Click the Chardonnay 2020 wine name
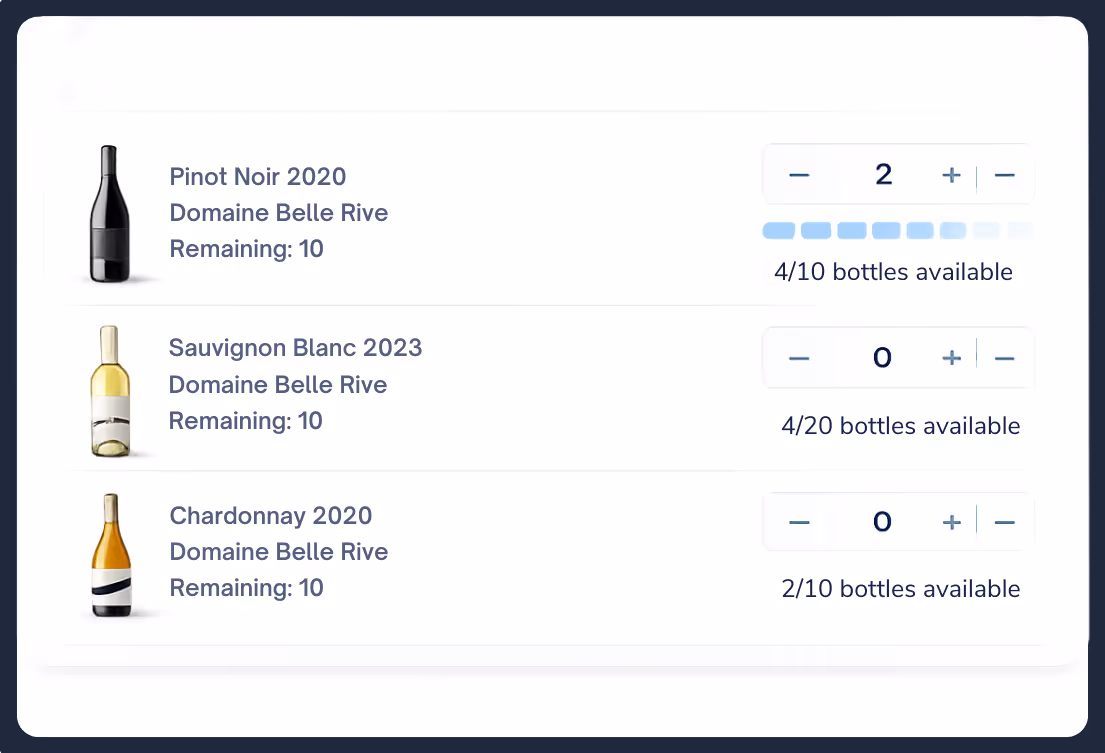 click(x=271, y=516)
